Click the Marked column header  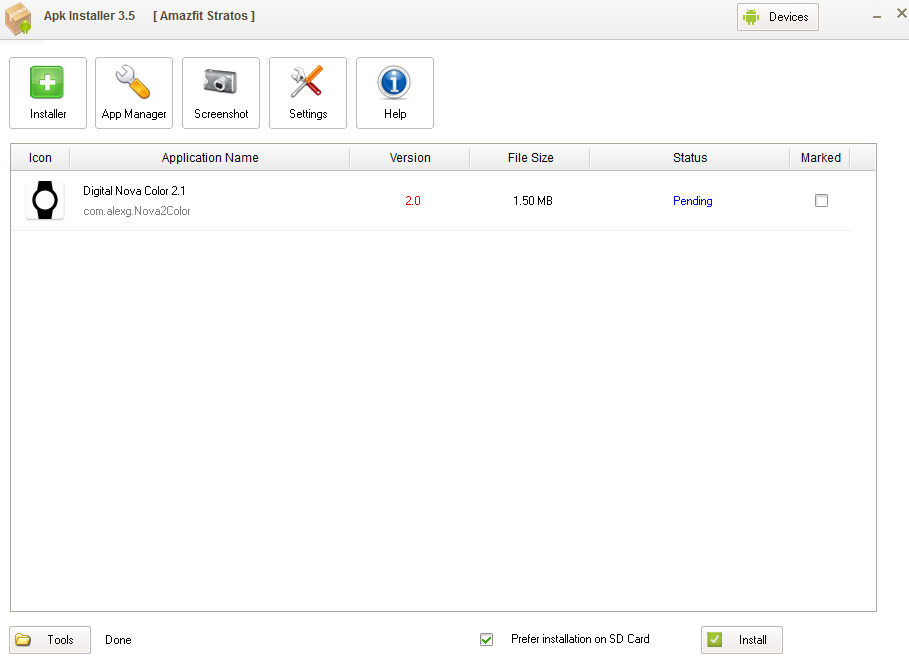pyautogui.click(x=820, y=158)
